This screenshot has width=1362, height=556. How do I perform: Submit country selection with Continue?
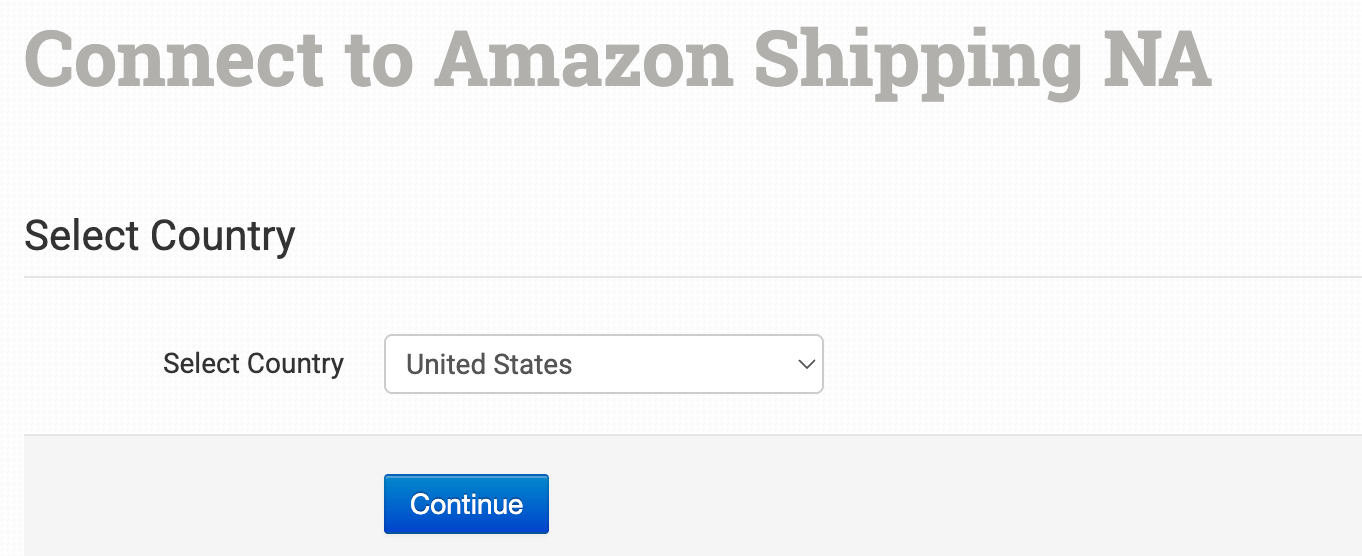[466, 504]
